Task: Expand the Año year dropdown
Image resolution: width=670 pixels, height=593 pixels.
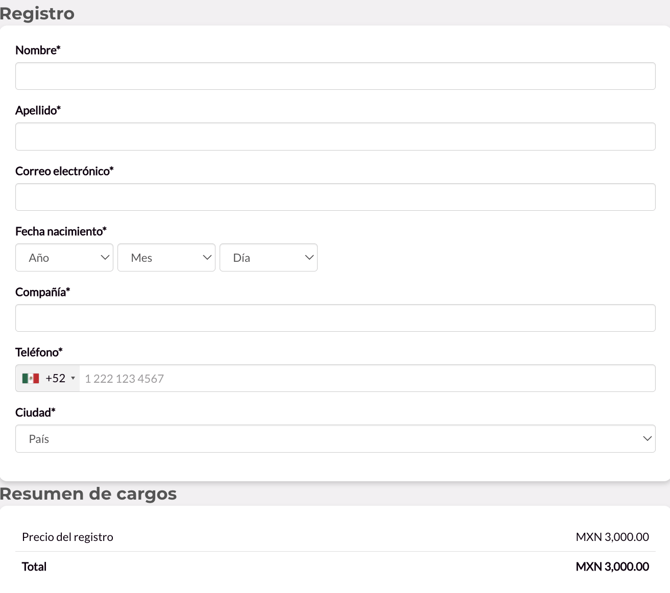Action: 64,258
